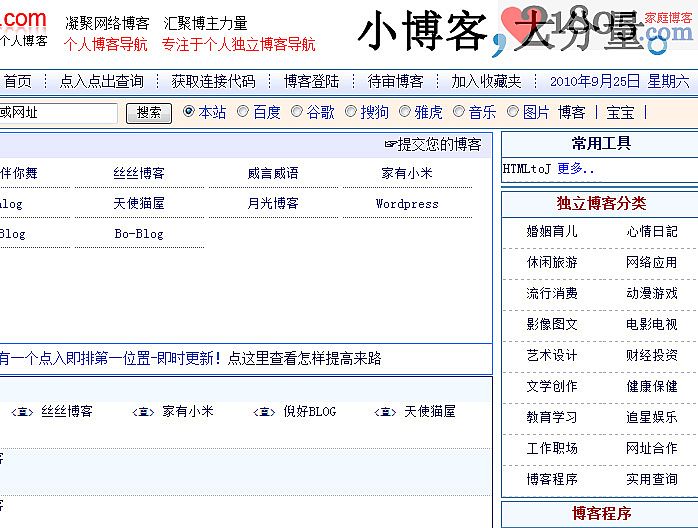Click the 〈宣〉 icon before 丝丝博客
The width and height of the screenshot is (698, 528).
22,412
